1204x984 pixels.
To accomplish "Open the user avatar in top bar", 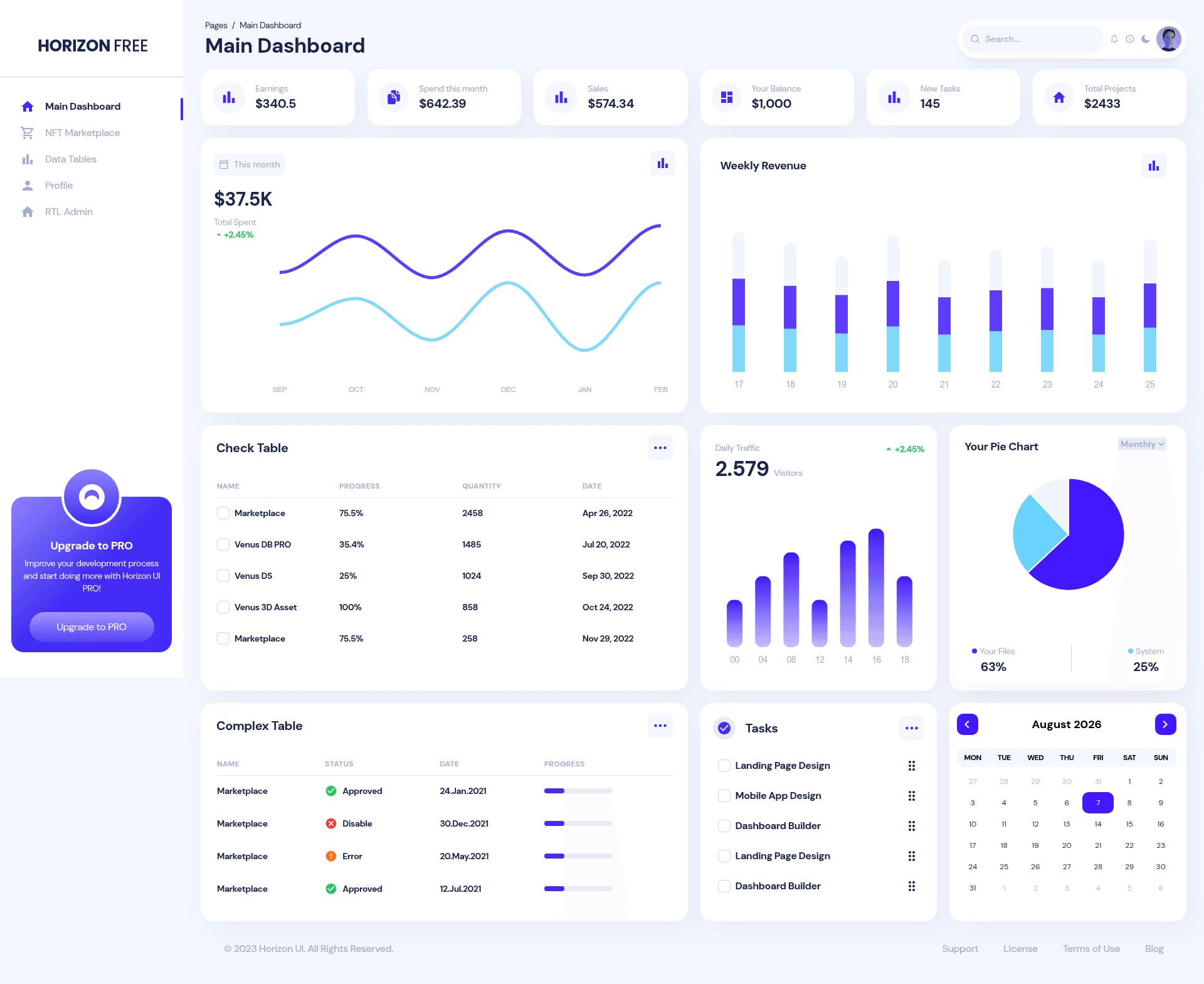I will (x=1168, y=39).
